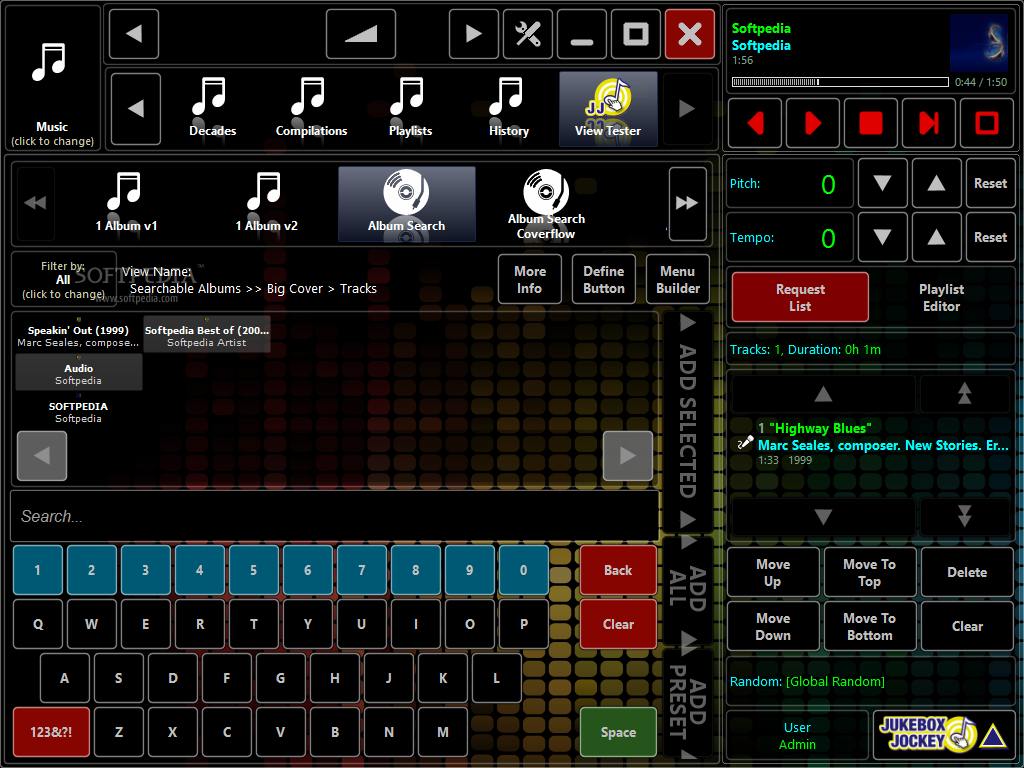
Task: Click the playback progress bar
Action: [840, 82]
